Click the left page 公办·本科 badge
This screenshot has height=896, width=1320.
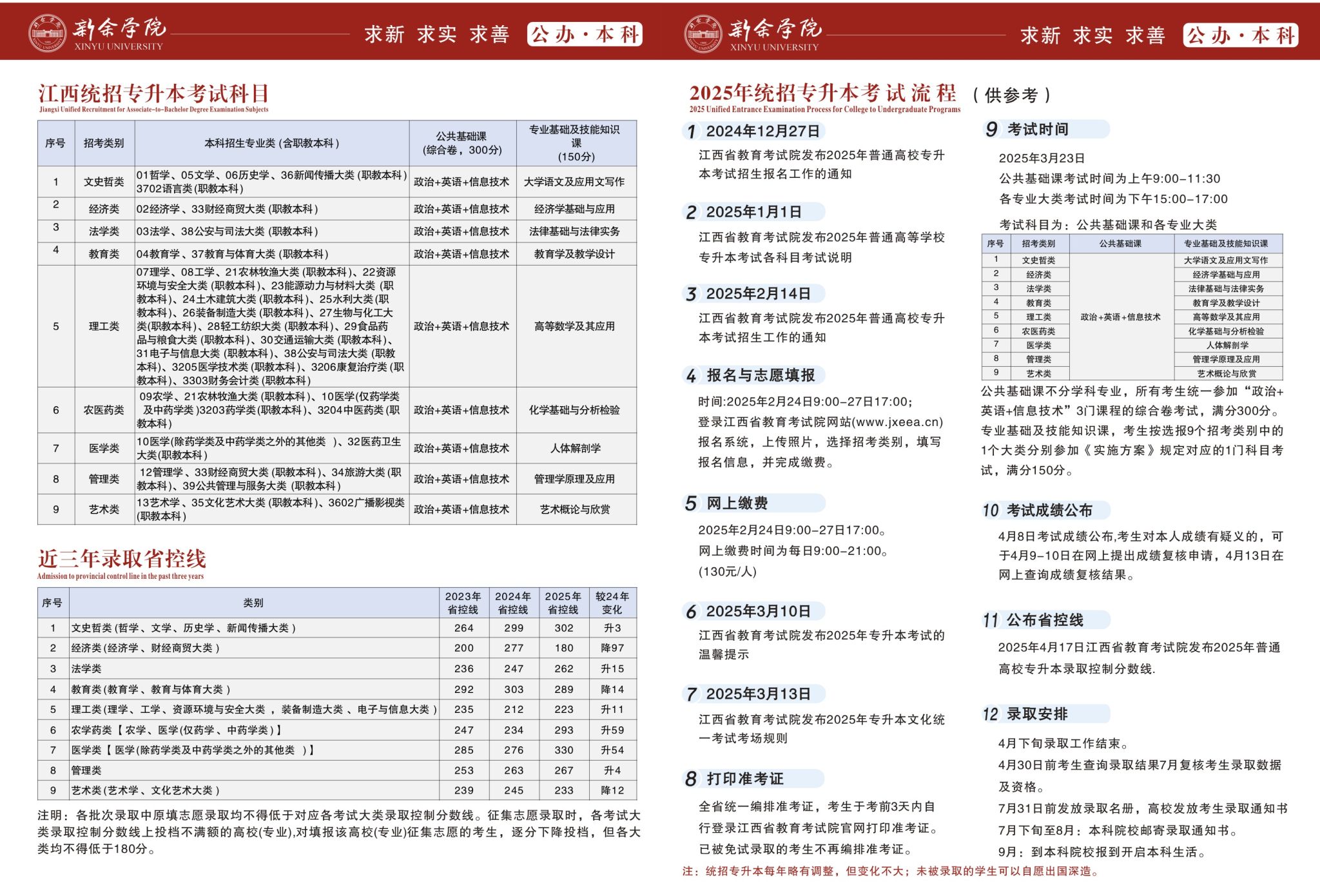(x=585, y=34)
